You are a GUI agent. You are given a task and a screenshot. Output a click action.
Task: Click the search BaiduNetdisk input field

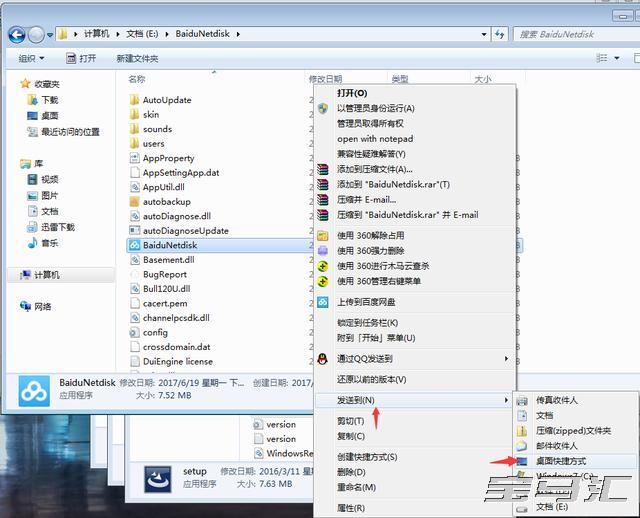[577, 34]
